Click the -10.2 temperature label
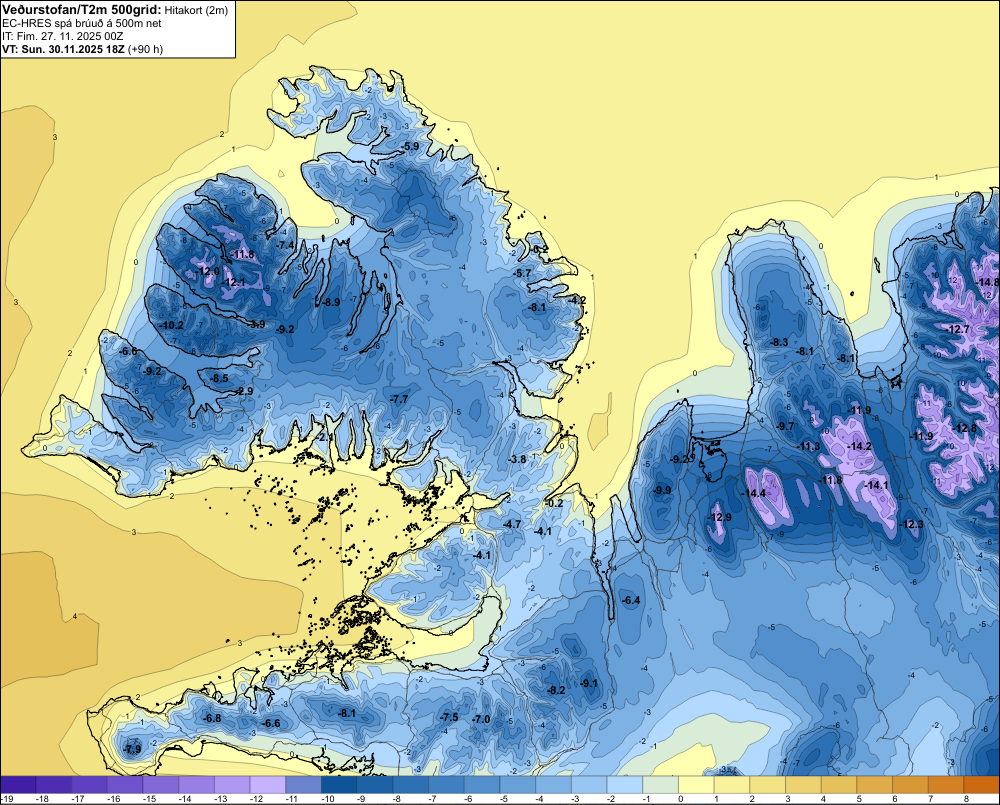The image size is (1000, 805). click(x=171, y=325)
